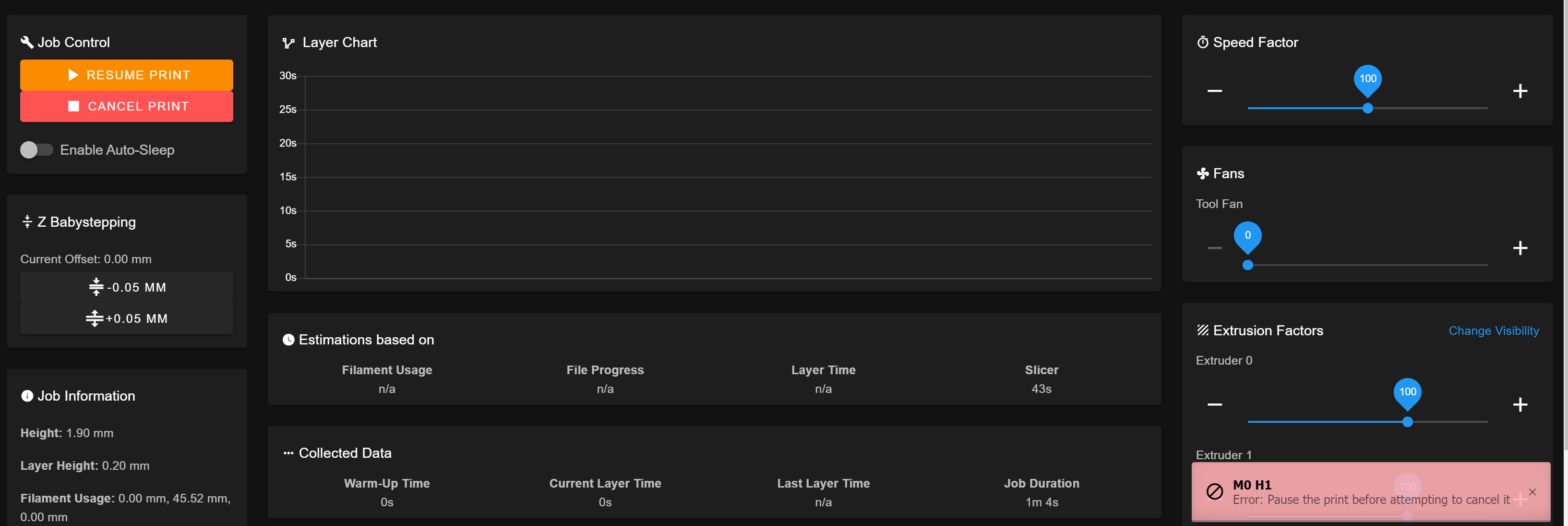Click the Tool Fan slider handle

1248,265
